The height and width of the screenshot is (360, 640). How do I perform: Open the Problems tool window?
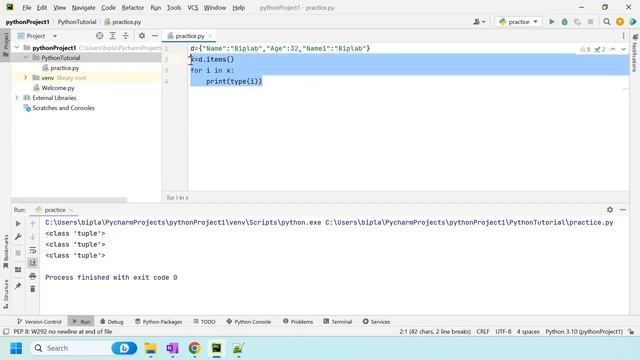(298, 322)
